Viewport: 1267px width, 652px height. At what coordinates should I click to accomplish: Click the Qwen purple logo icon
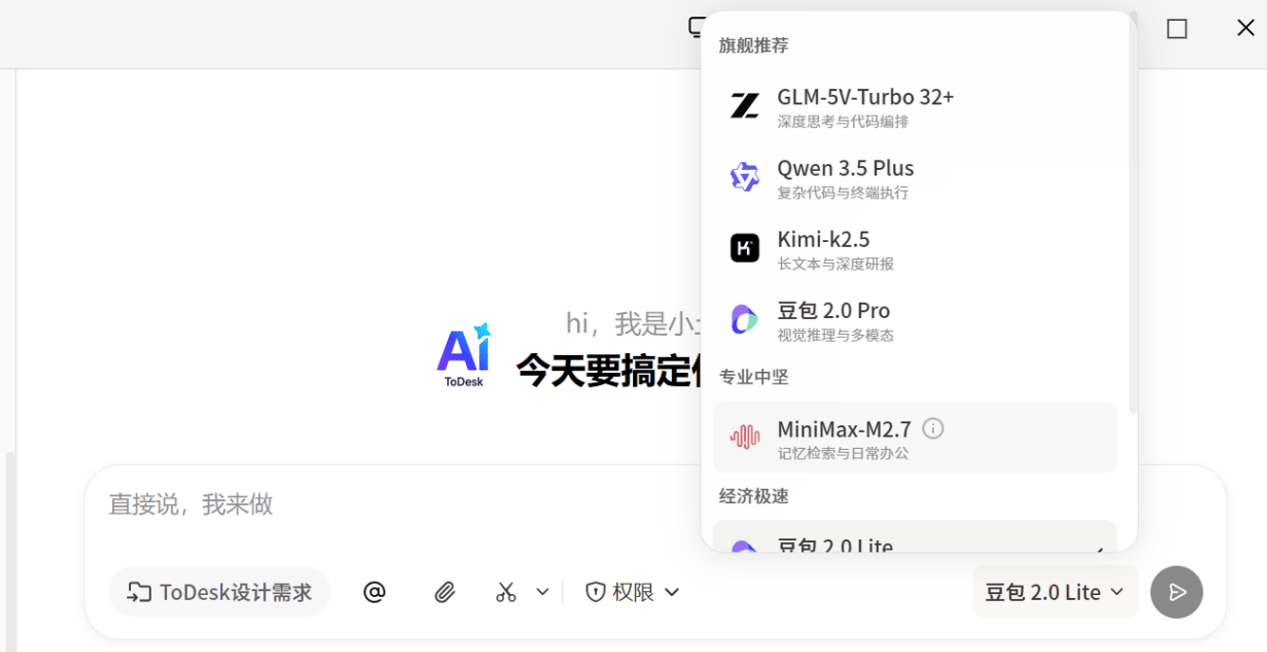[744, 177]
